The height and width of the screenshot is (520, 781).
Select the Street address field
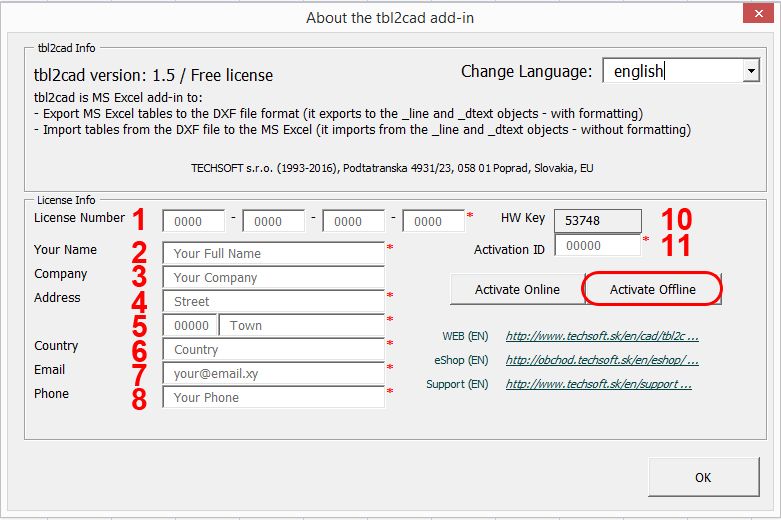(x=273, y=302)
